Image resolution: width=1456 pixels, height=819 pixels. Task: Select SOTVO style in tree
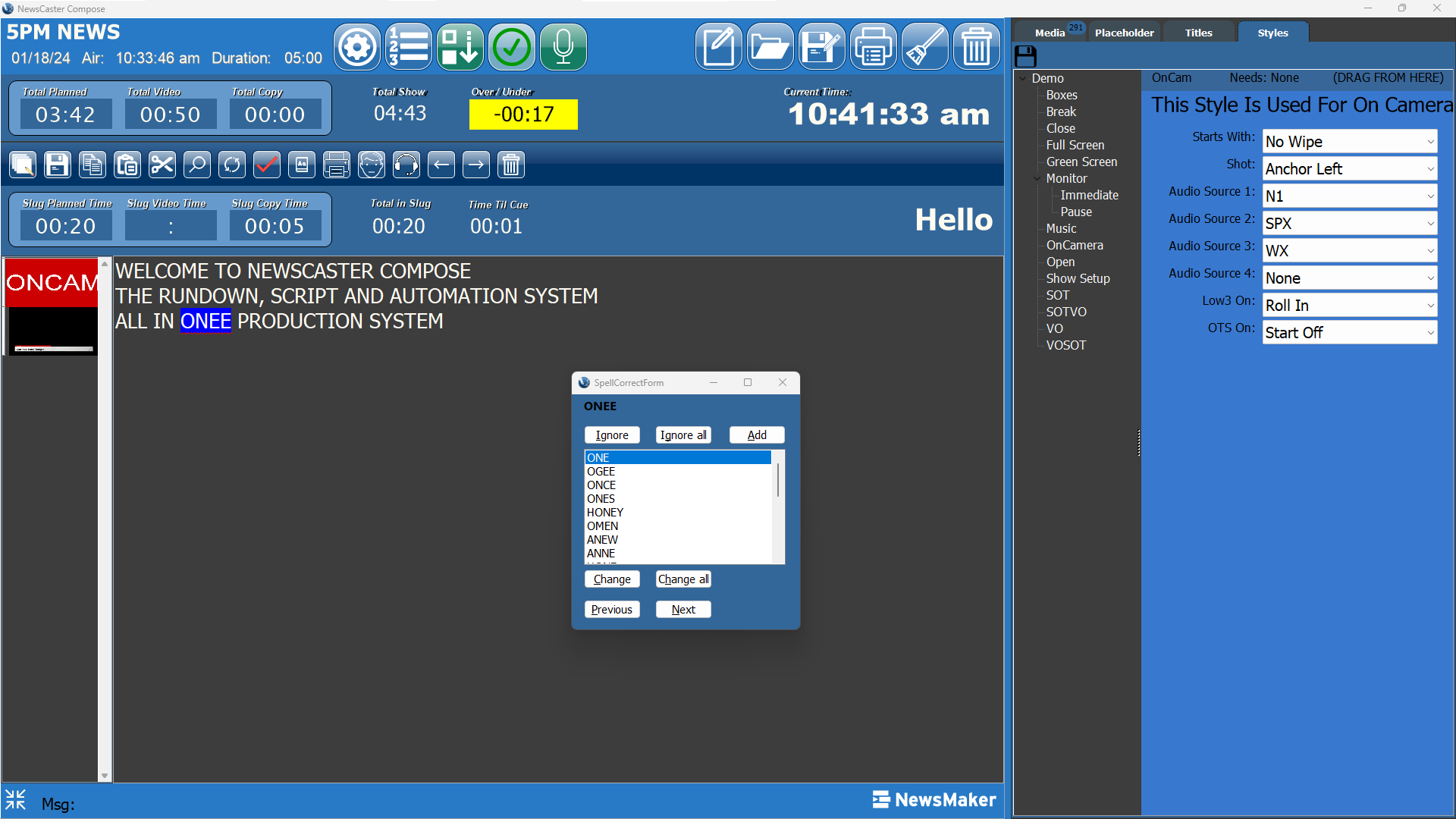(1066, 312)
